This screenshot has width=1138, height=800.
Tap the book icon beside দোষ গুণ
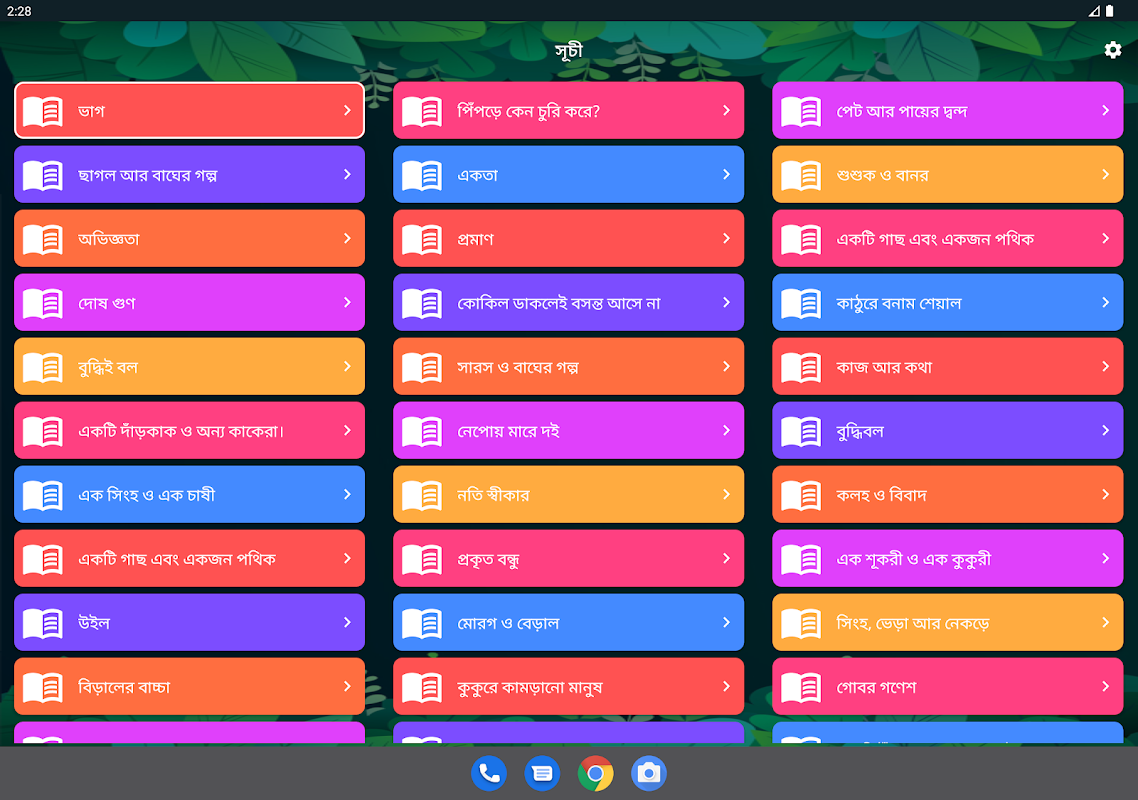click(x=43, y=303)
